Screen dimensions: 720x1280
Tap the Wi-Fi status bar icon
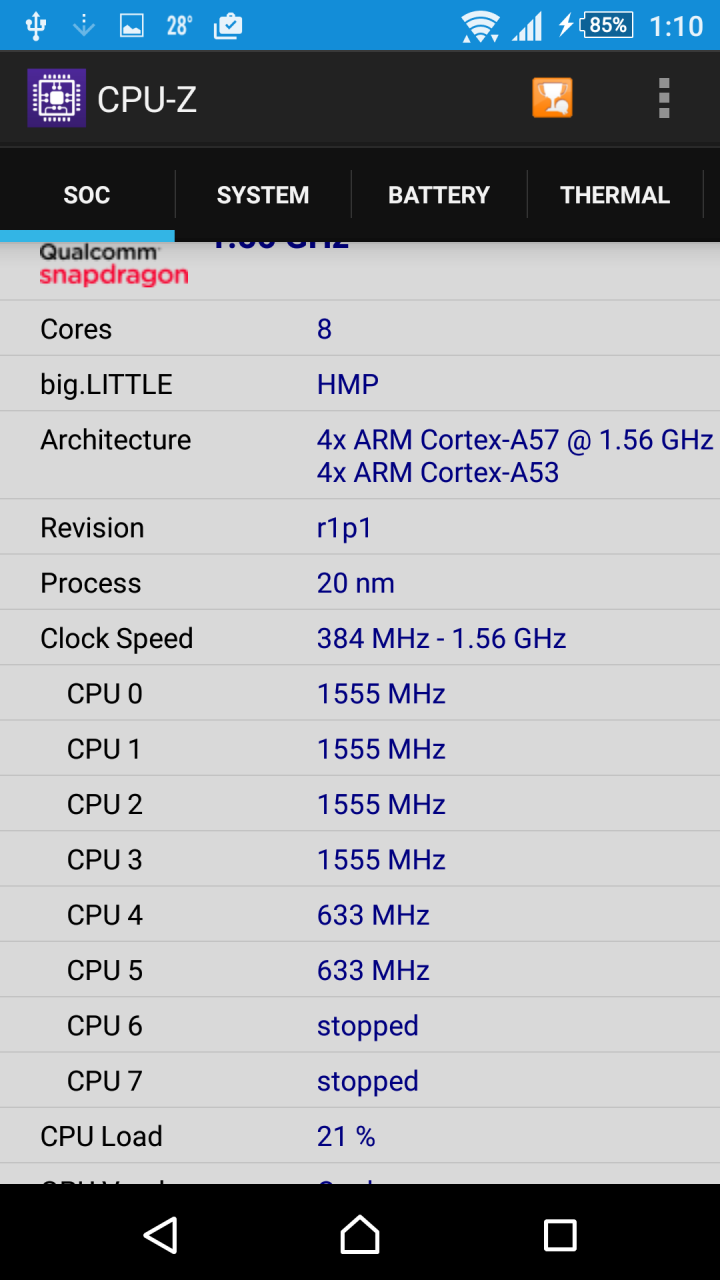click(480, 26)
